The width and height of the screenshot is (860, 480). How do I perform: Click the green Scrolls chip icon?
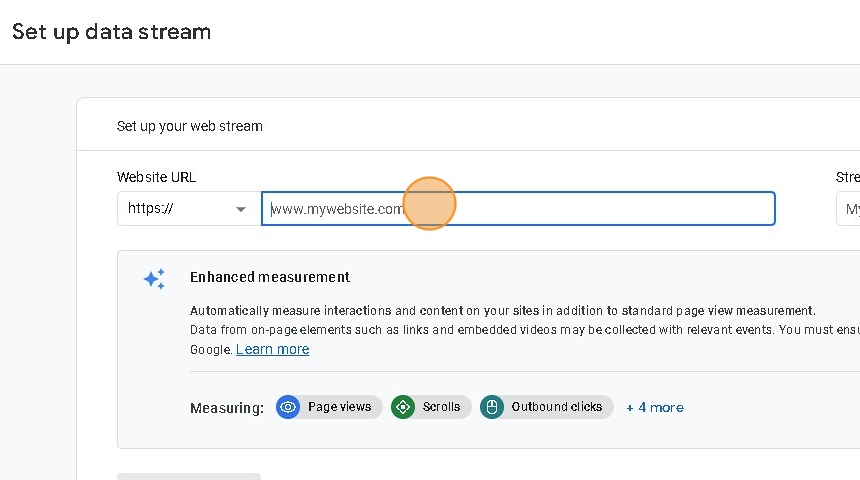(403, 407)
